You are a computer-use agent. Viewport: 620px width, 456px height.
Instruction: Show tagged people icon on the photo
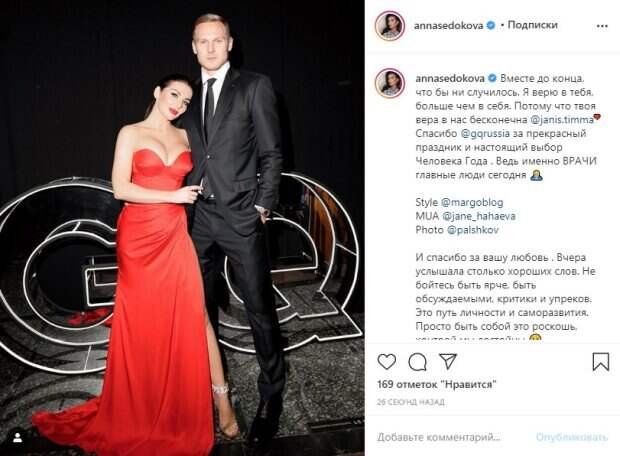[x=17, y=438]
